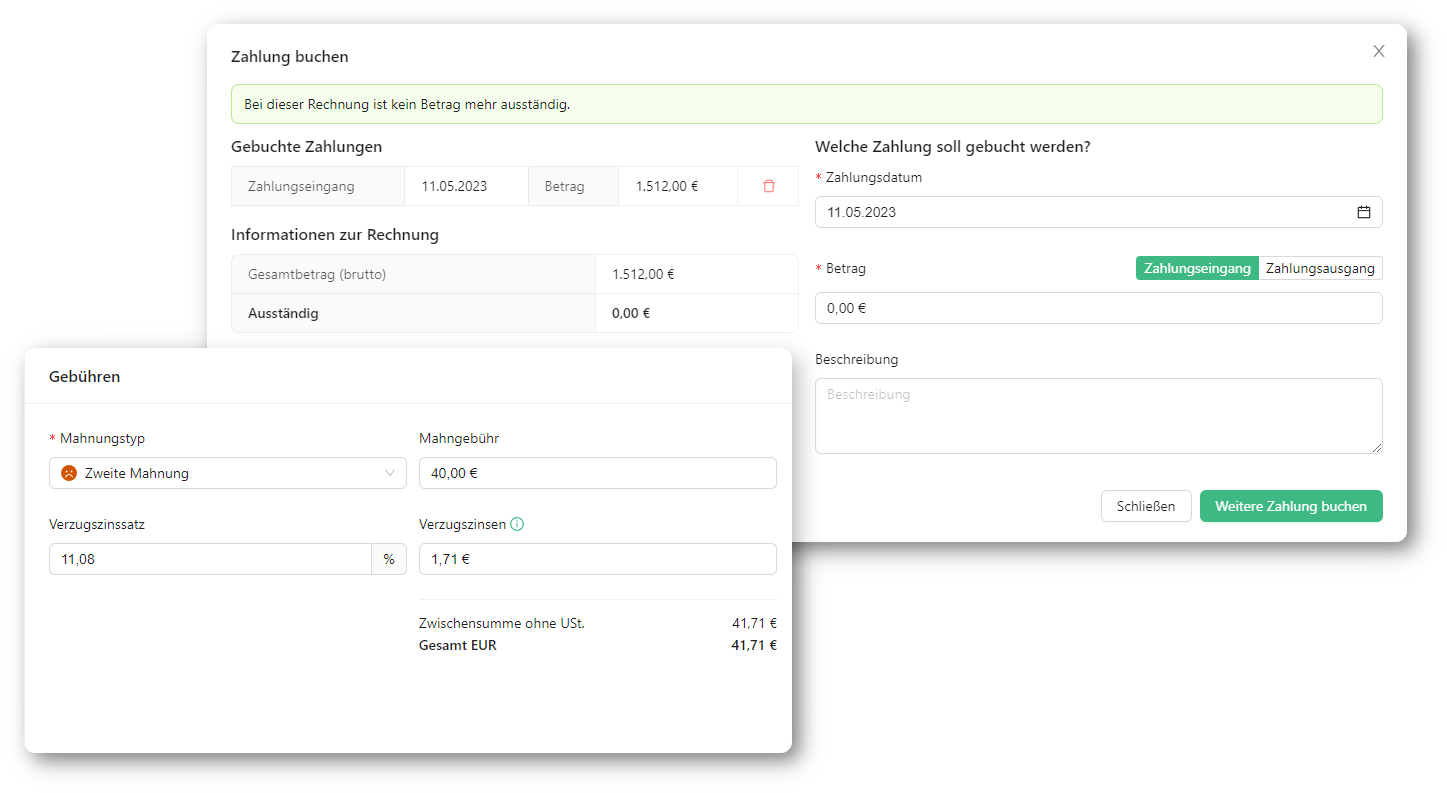Screen dimensions: 1447x793
Task: Select the Verzugszinsen field showing 1,71 €
Action: click(597, 559)
